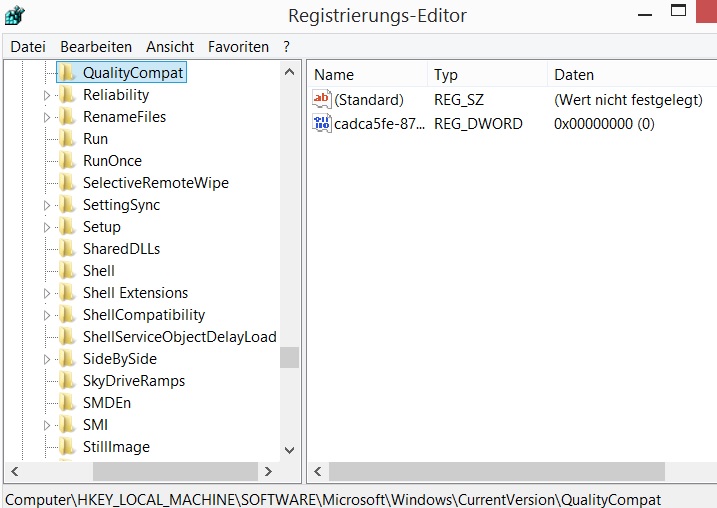Click the QualityCompat folder icon
Viewport: 717px width, 508px height.
click(68, 73)
